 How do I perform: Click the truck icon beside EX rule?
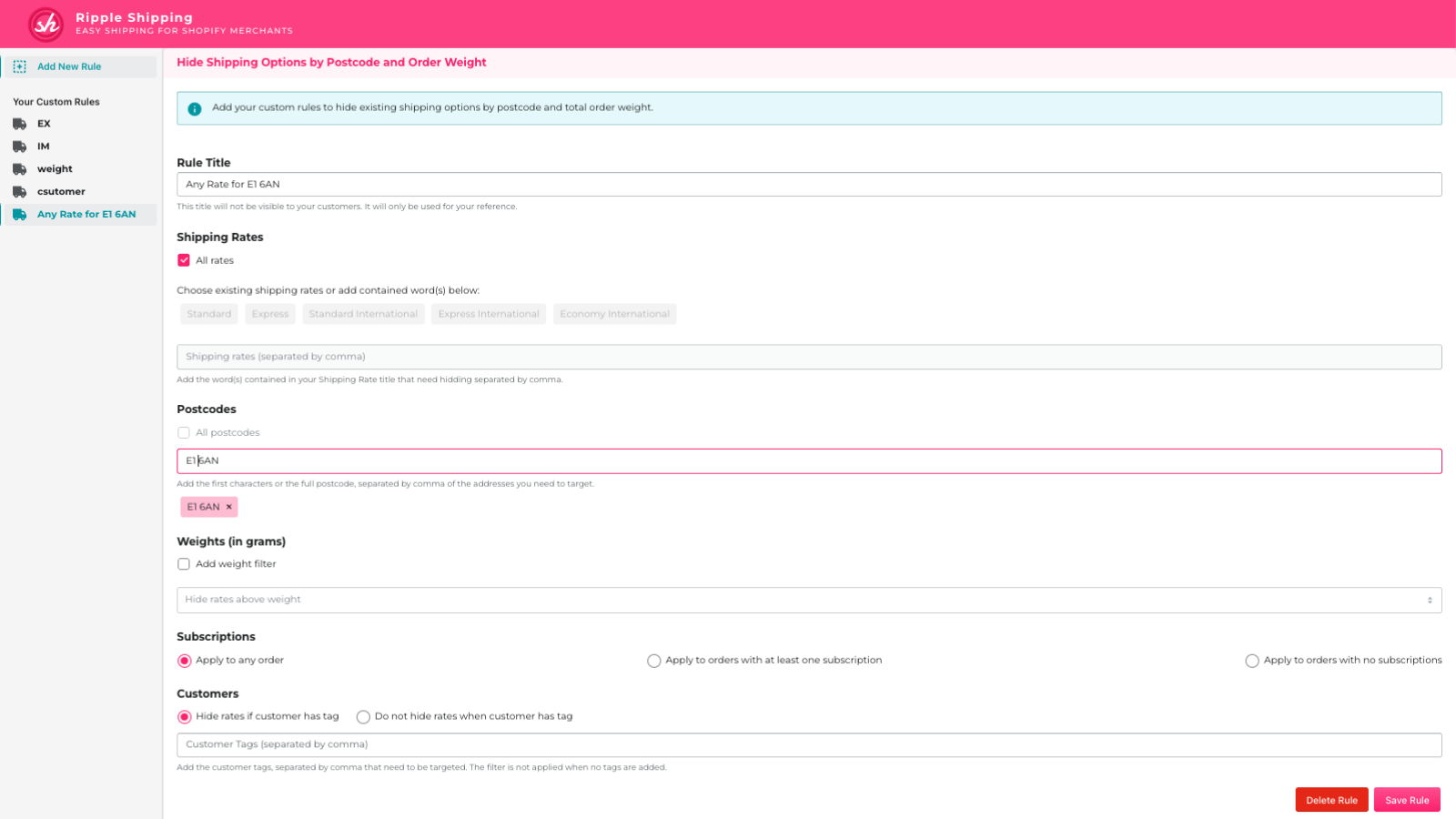click(20, 124)
